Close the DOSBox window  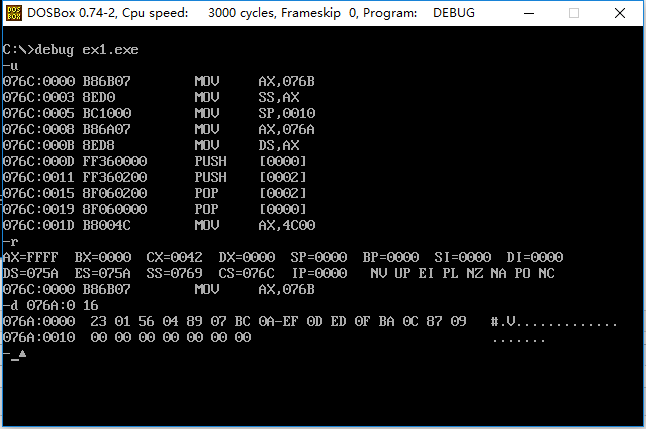point(620,13)
